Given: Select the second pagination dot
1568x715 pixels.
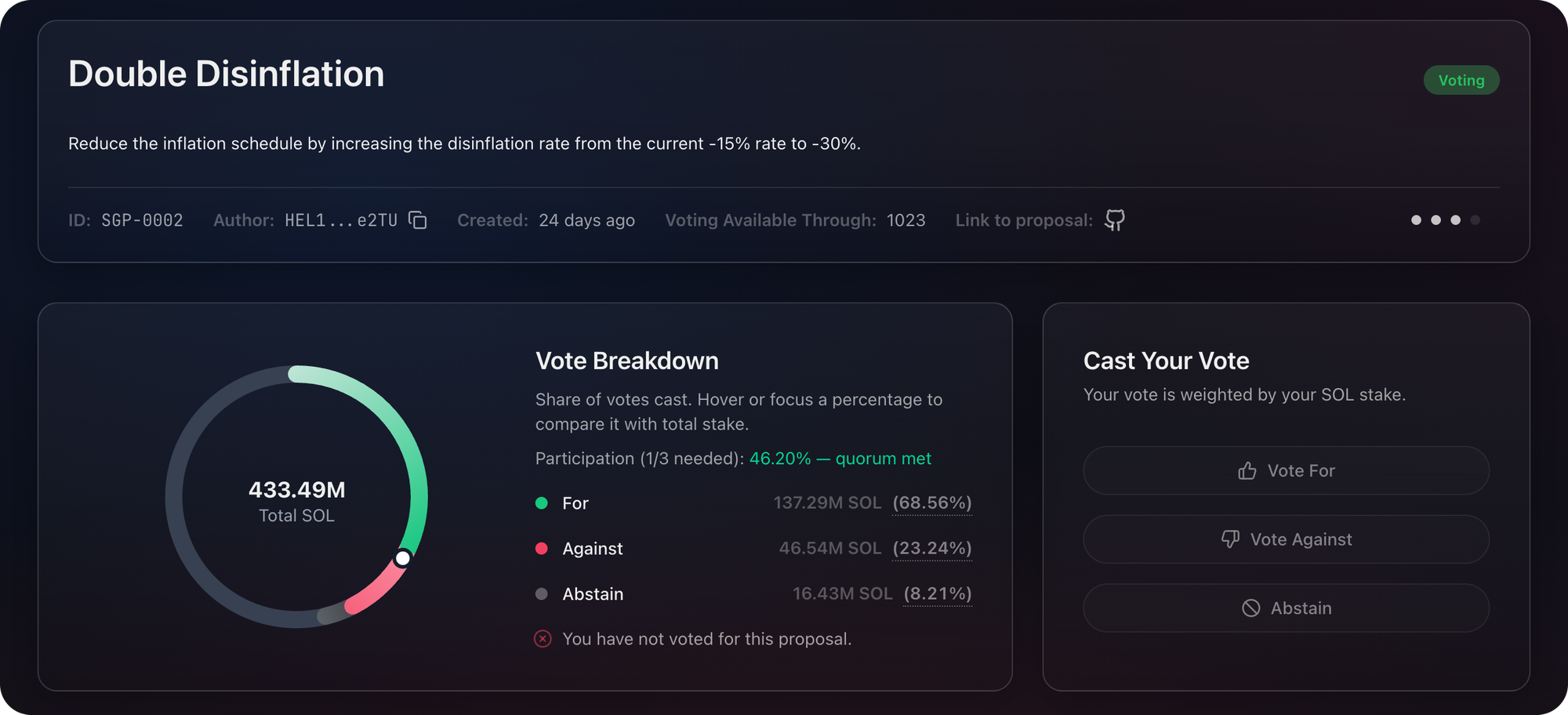Looking at the screenshot, I should click(x=1436, y=220).
